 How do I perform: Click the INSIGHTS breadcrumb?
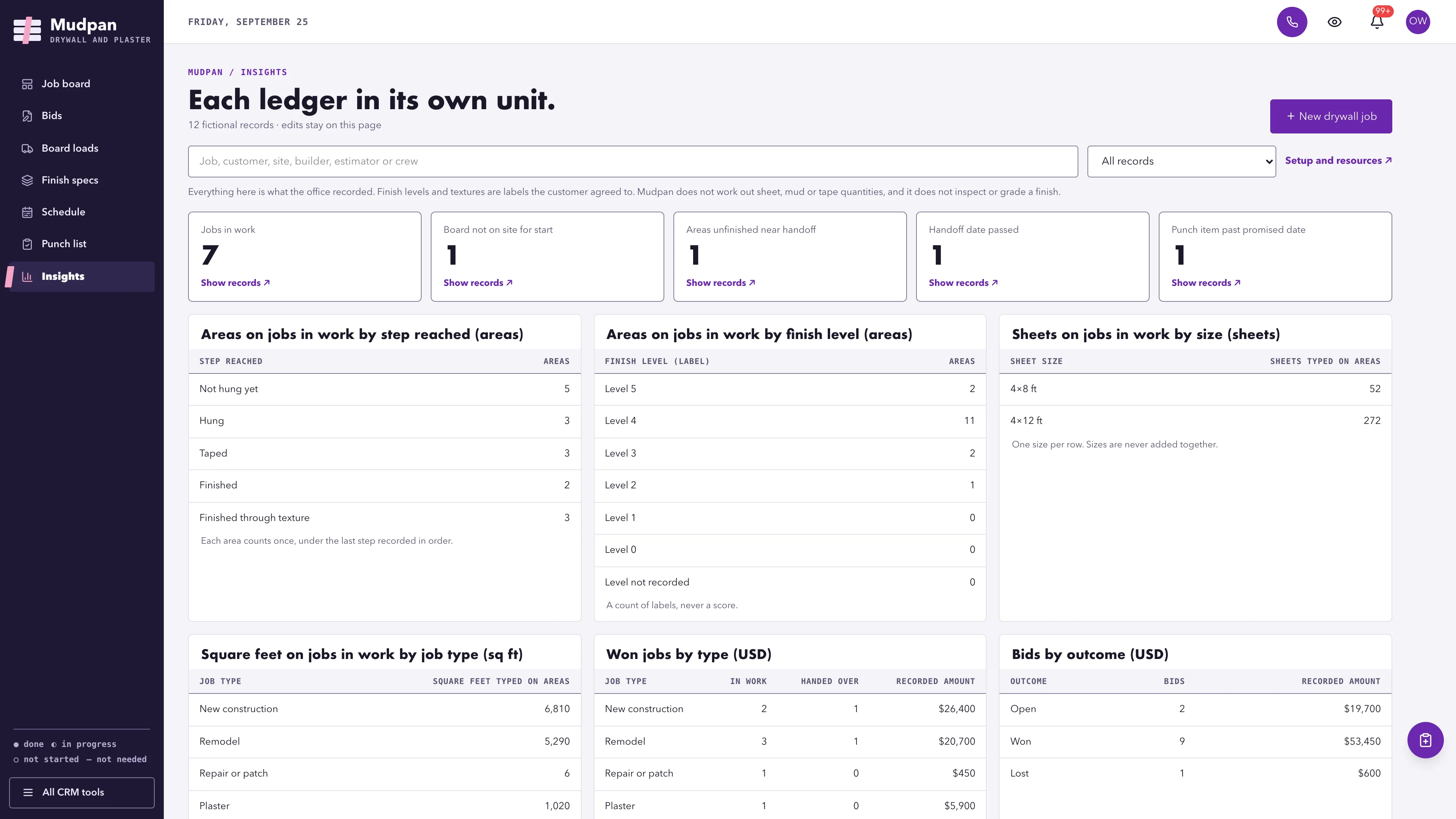[264, 72]
